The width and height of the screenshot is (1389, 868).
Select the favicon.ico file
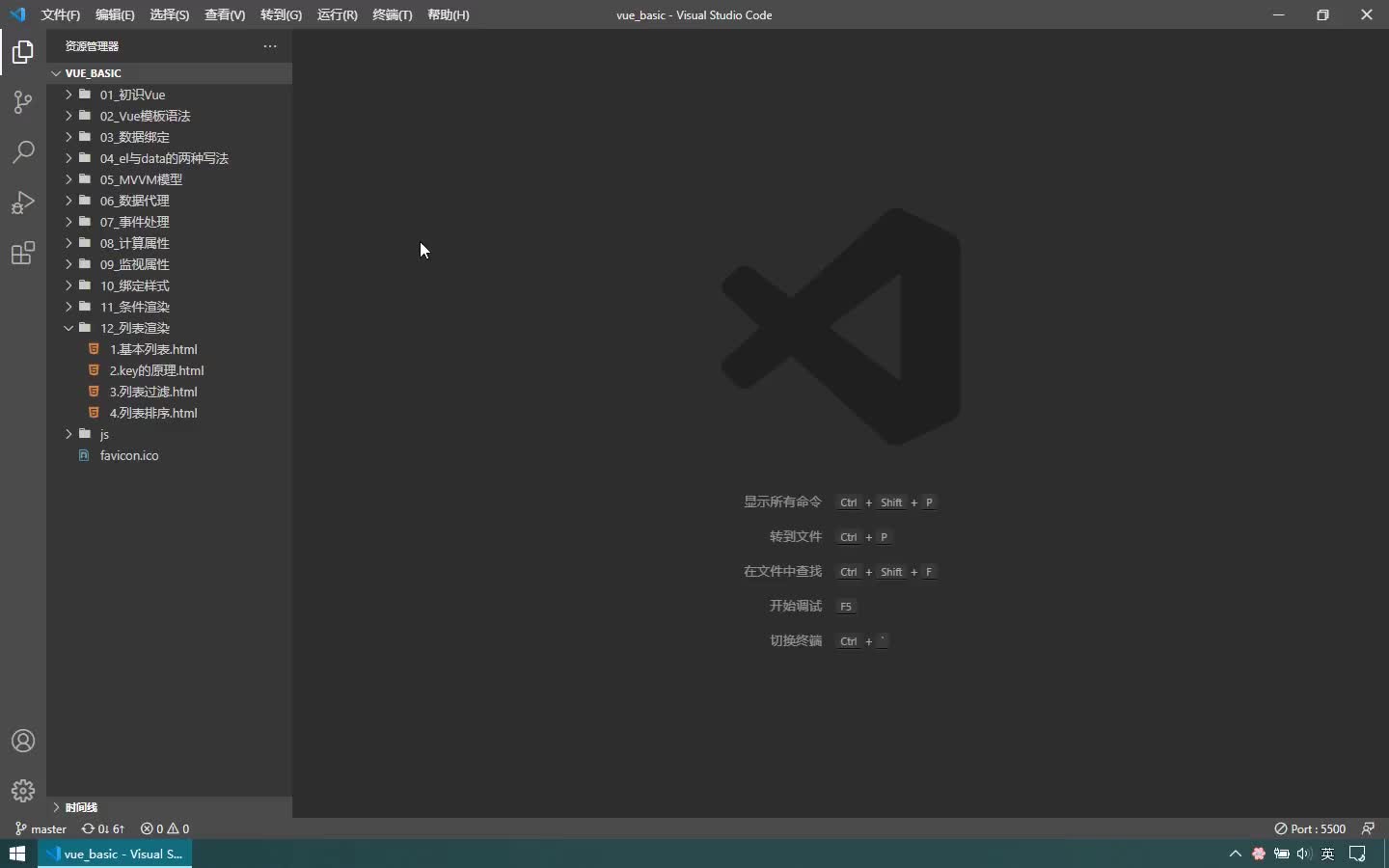(x=169, y=455)
